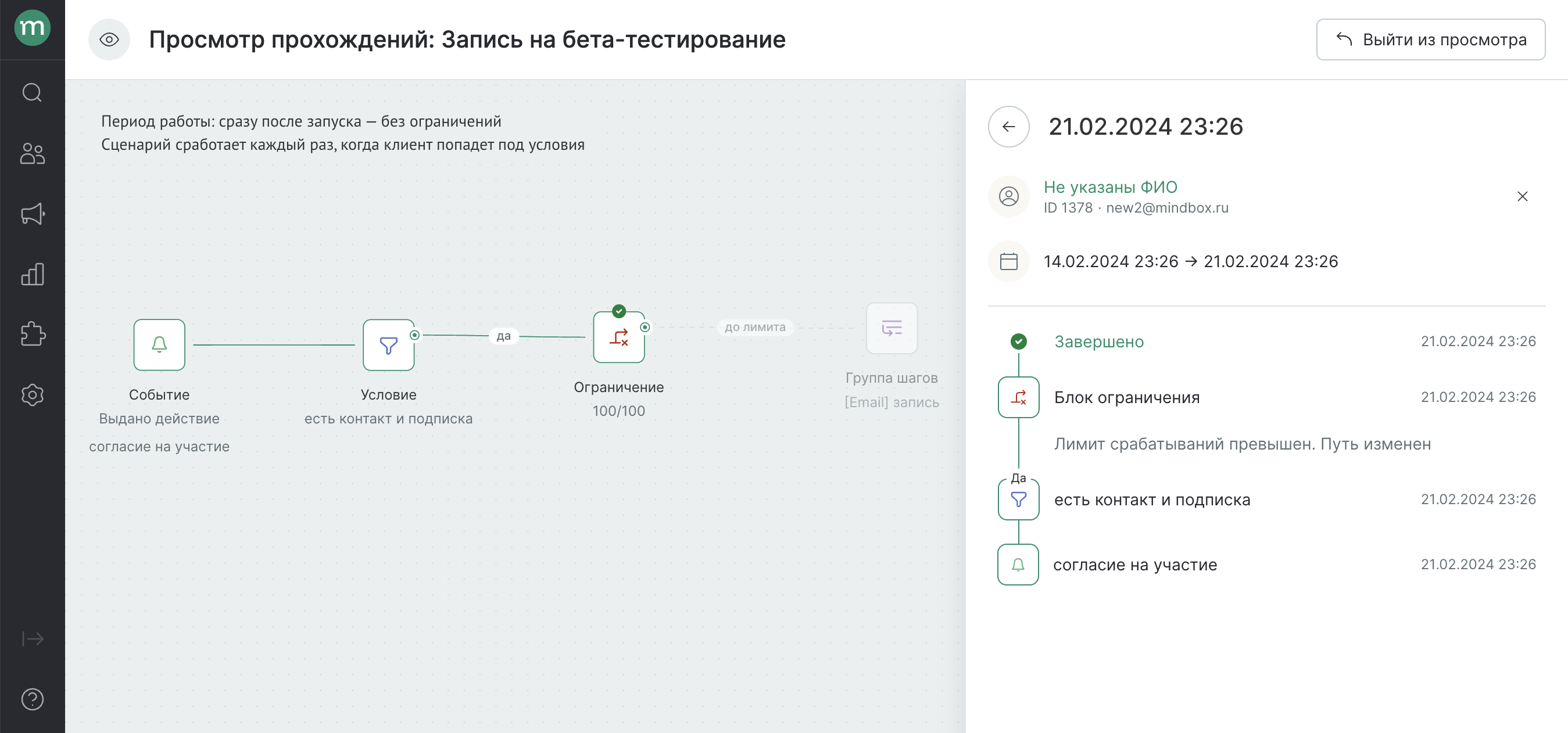
Task: Click the eye preview icon in header
Action: coord(109,39)
